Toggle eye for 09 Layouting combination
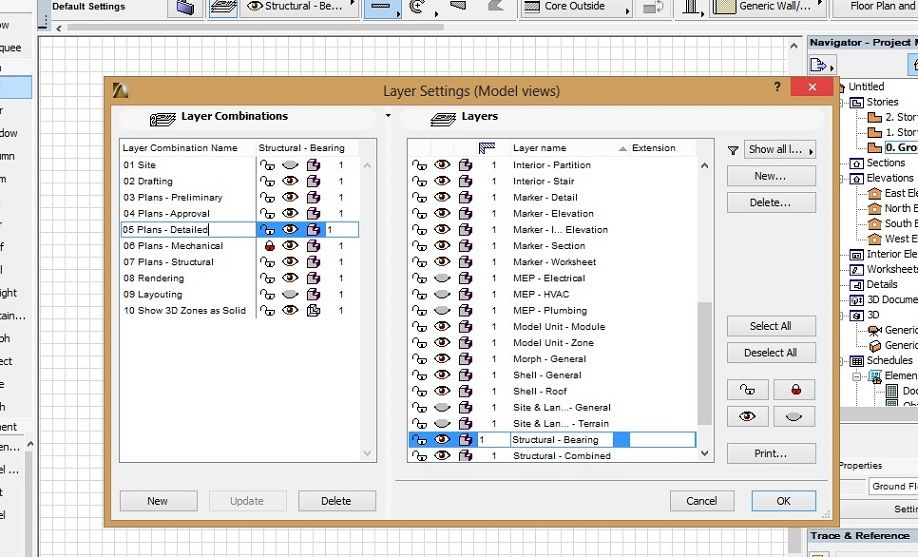 pyautogui.click(x=290, y=295)
